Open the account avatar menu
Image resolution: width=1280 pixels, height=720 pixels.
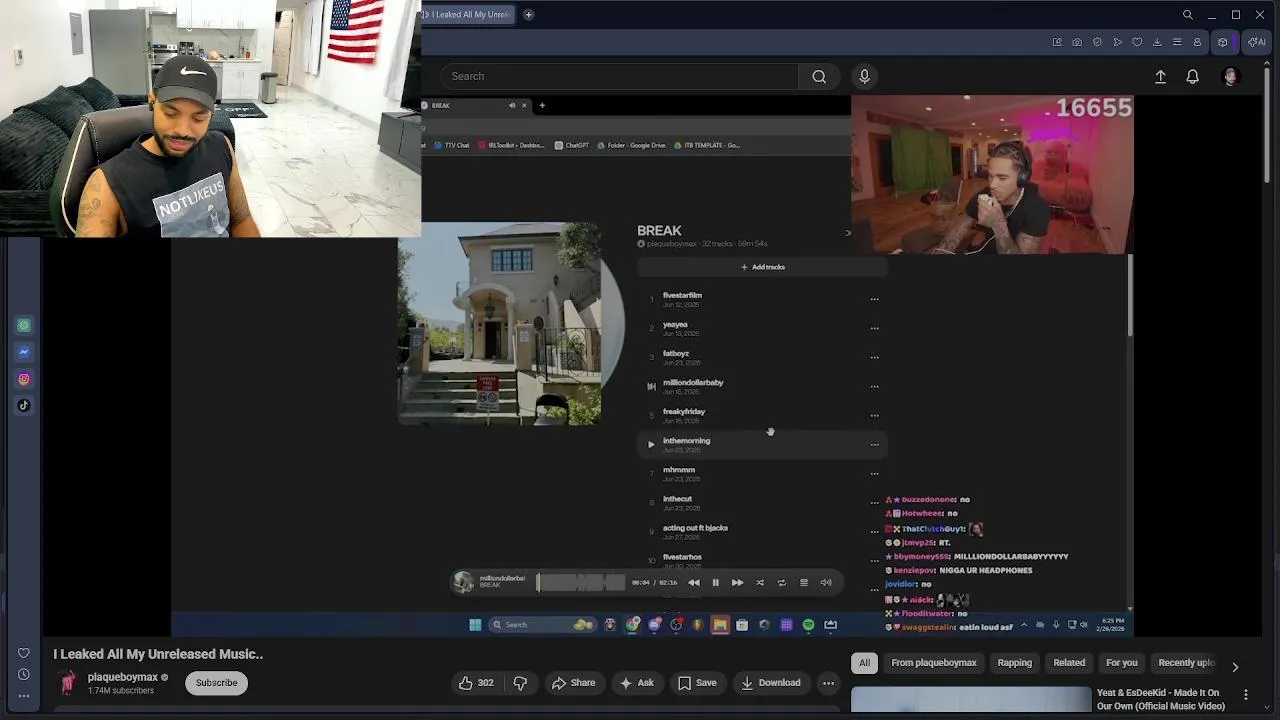pos(1231,77)
